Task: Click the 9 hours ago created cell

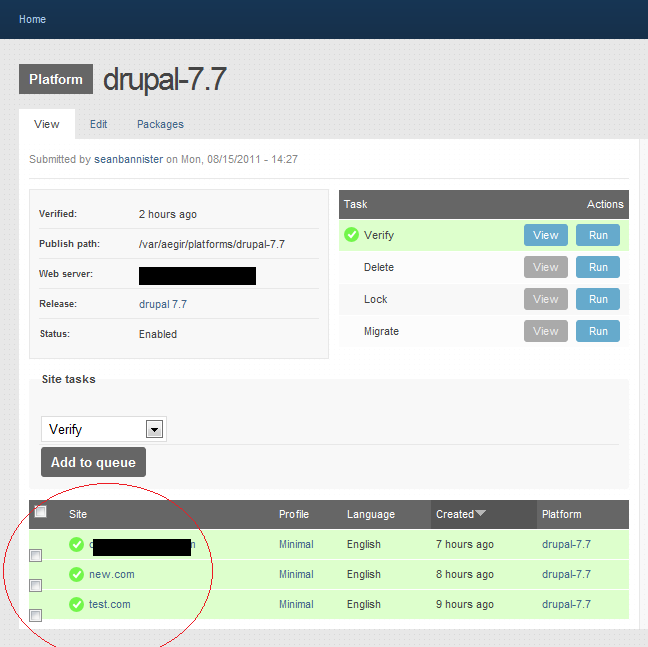Action: [x=465, y=605]
